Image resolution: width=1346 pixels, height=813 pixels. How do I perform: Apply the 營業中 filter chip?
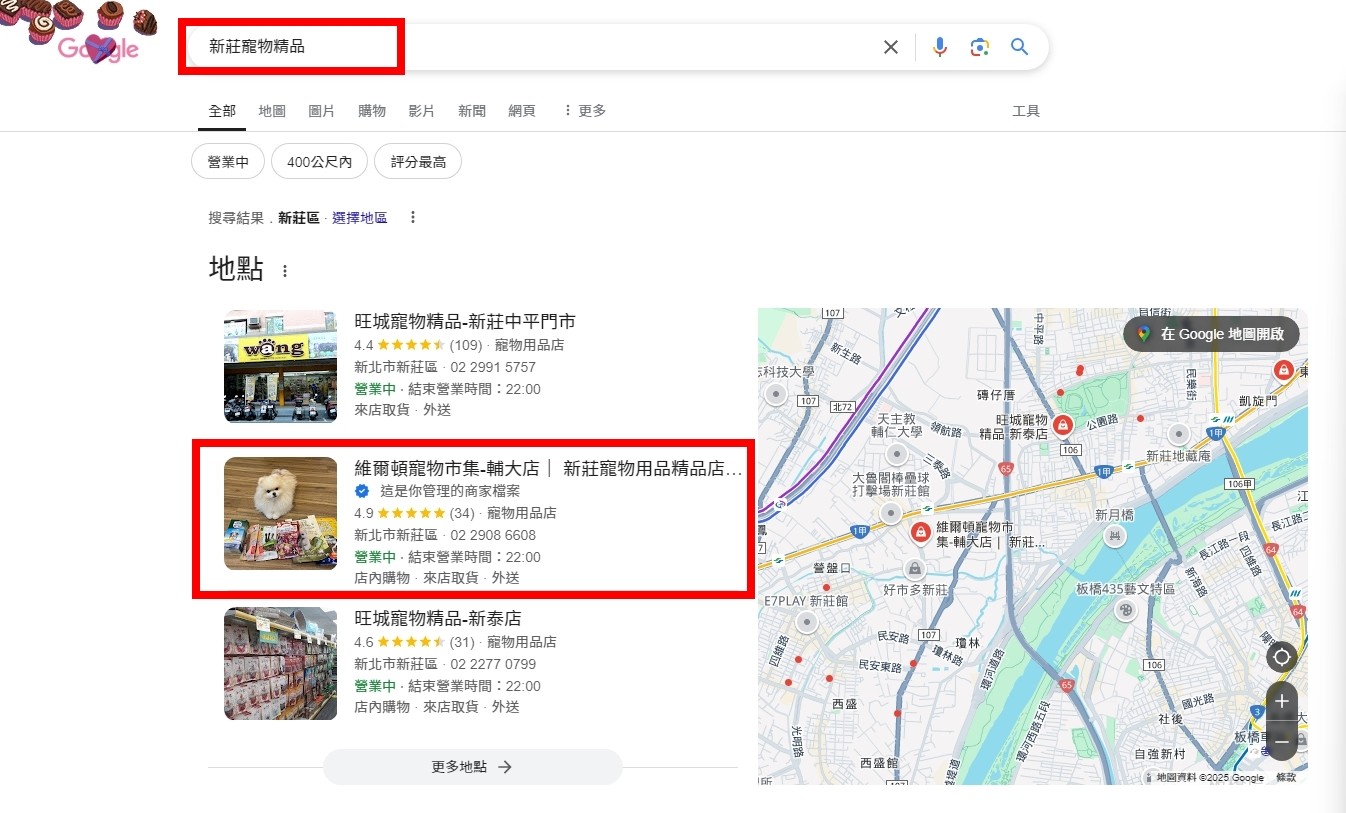[x=228, y=161]
